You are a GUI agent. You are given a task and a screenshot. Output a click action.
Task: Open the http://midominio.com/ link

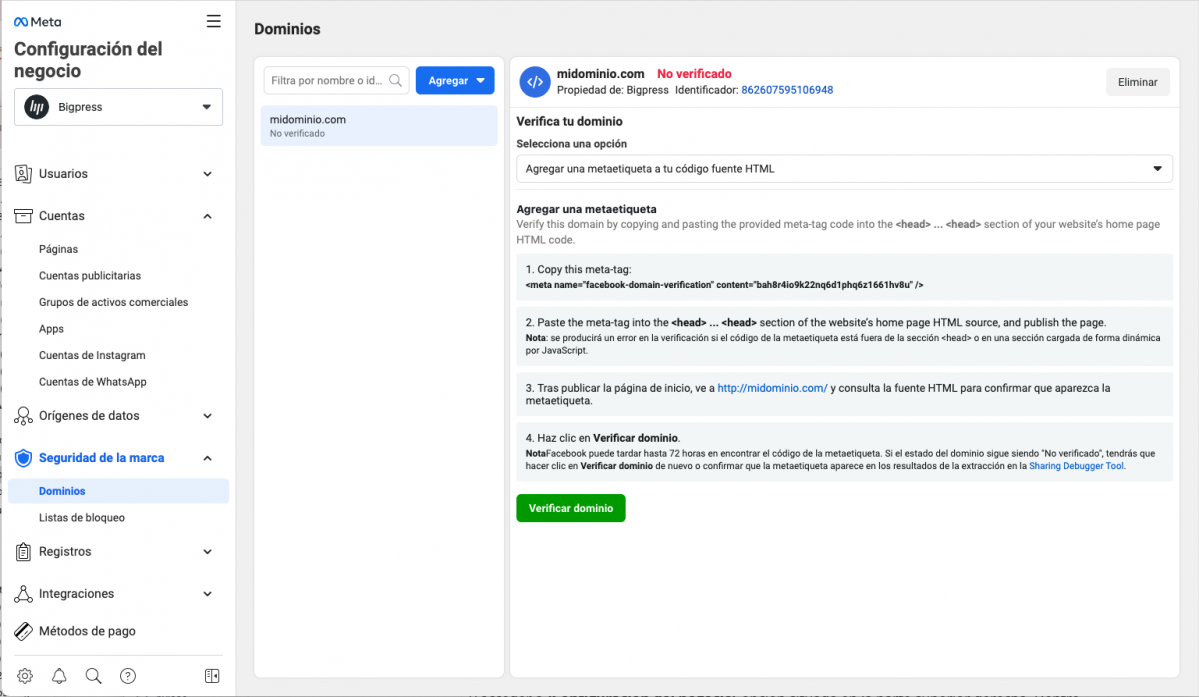click(x=772, y=388)
